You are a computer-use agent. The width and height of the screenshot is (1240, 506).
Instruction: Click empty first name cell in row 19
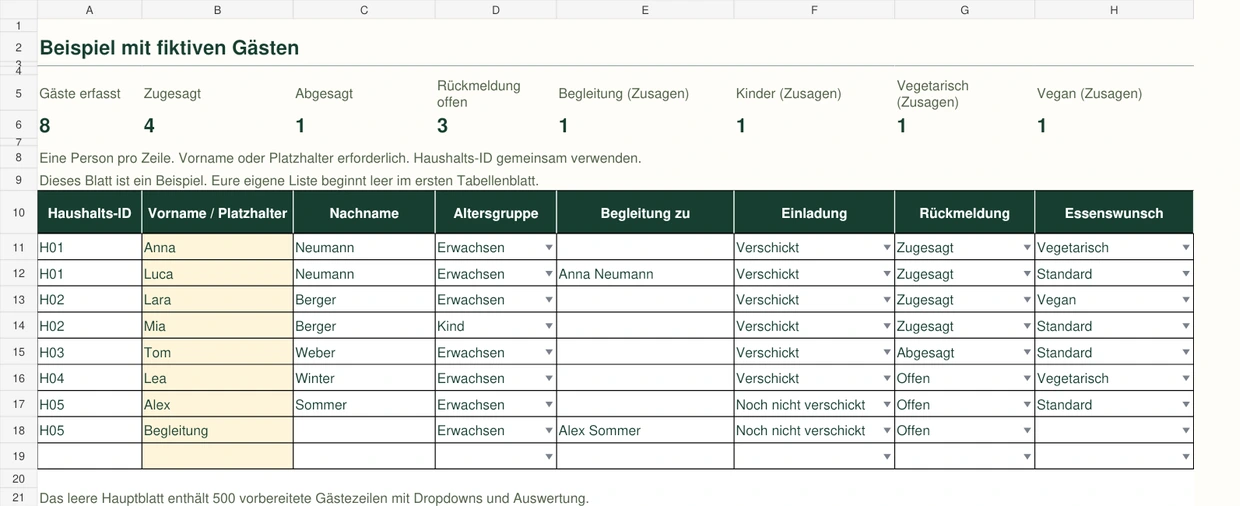point(217,457)
